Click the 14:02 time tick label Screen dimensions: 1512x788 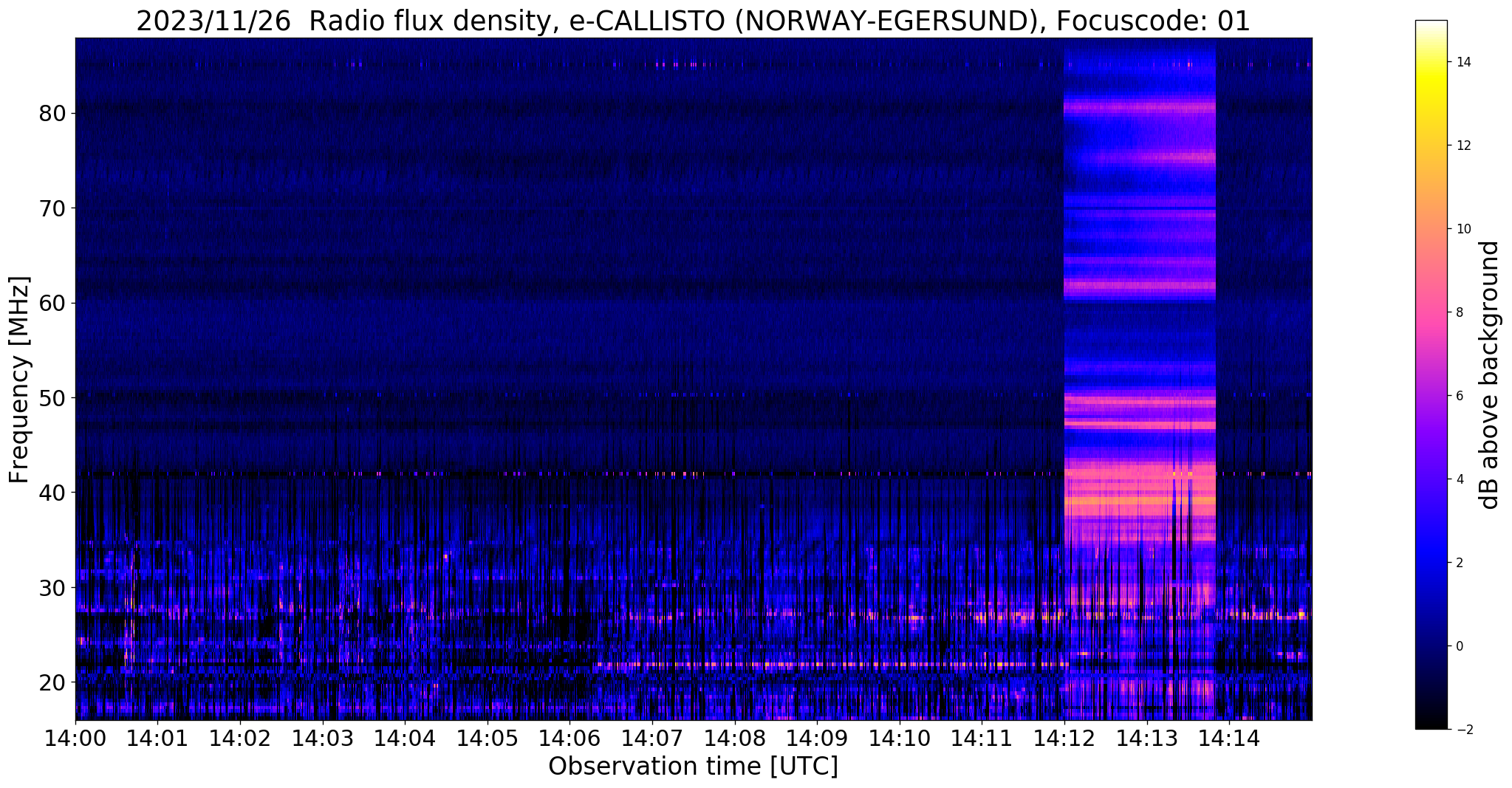pos(240,738)
